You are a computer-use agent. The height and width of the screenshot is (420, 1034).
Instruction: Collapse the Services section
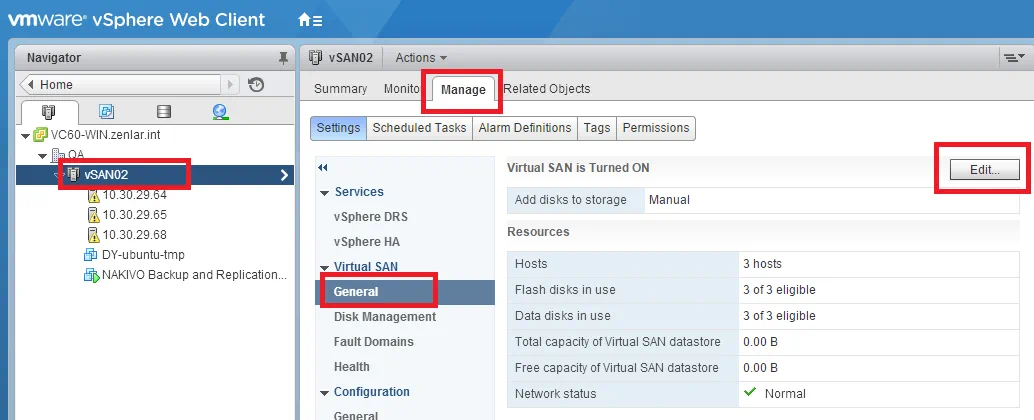[x=324, y=192]
